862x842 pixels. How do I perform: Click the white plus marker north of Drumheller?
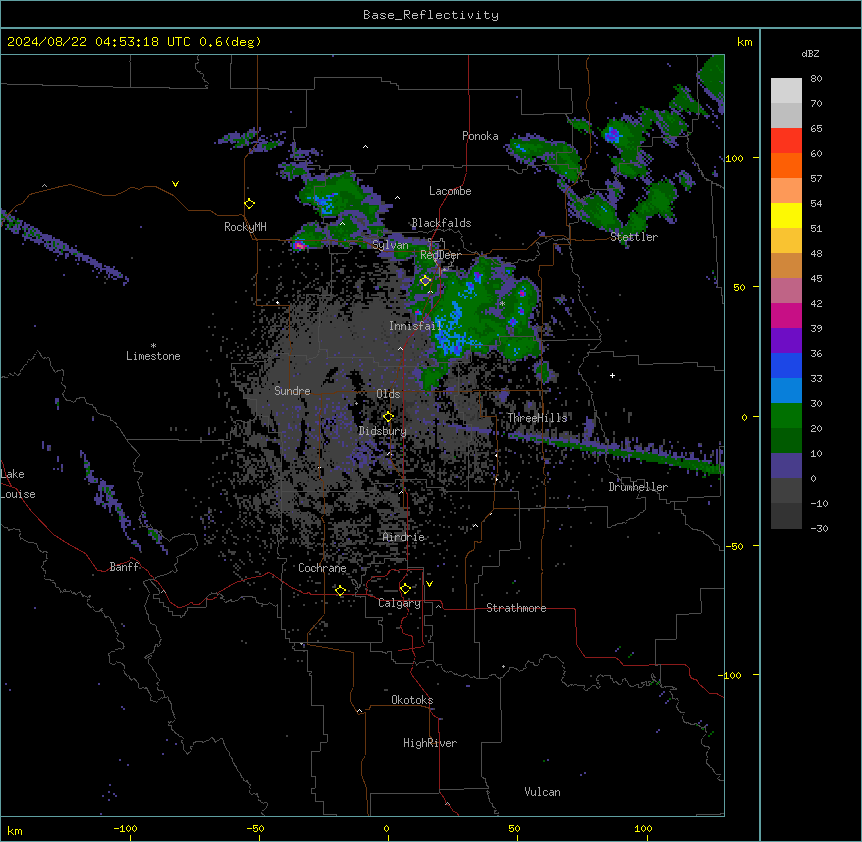click(x=612, y=375)
